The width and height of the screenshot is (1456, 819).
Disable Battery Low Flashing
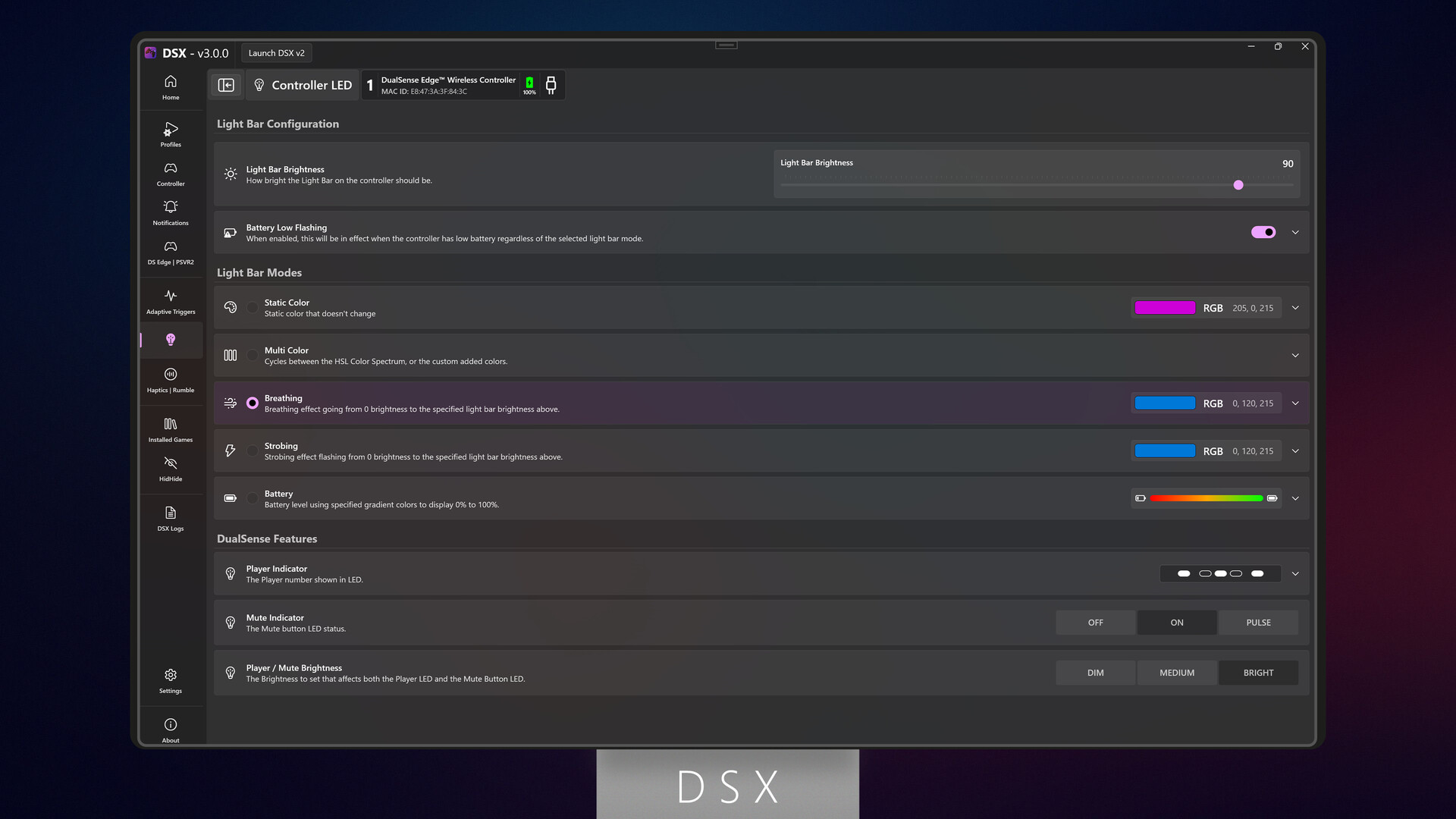1263,232
